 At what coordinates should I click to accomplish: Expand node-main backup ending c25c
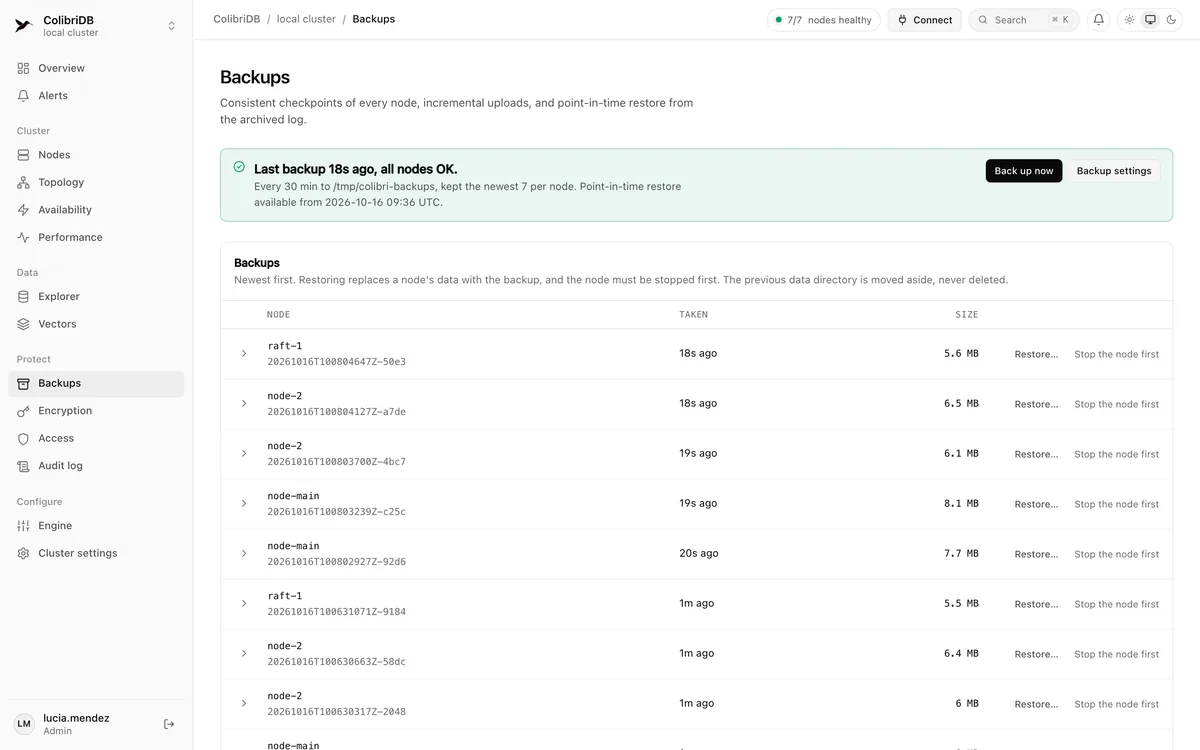click(x=244, y=504)
